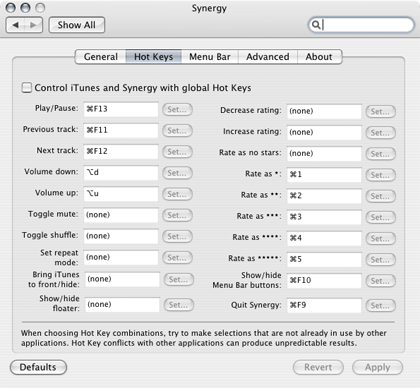This screenshot has height=388, width=420.
Task: Click Set for Show/hide Menu Bar buttons
Action: click(380, 281)
